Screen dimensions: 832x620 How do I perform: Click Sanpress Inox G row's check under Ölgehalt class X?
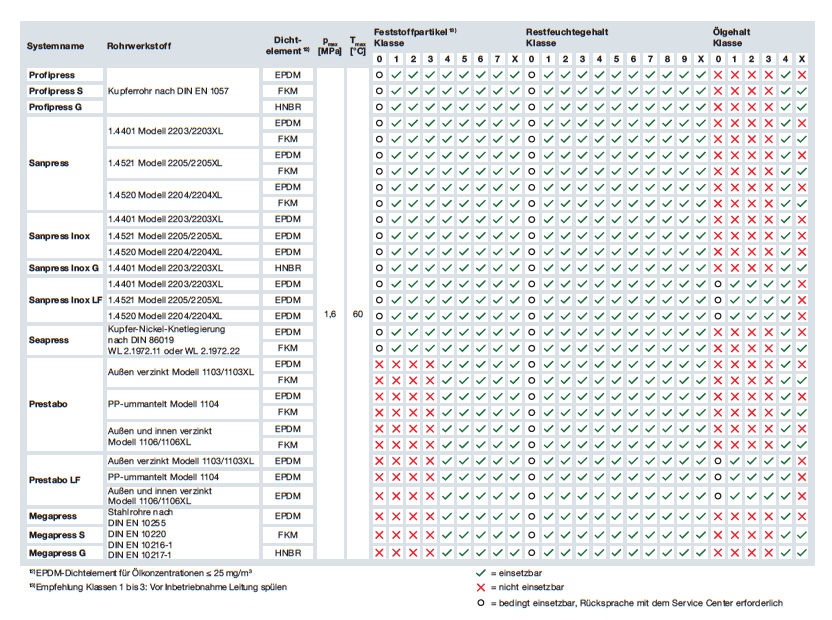(802, 268)
